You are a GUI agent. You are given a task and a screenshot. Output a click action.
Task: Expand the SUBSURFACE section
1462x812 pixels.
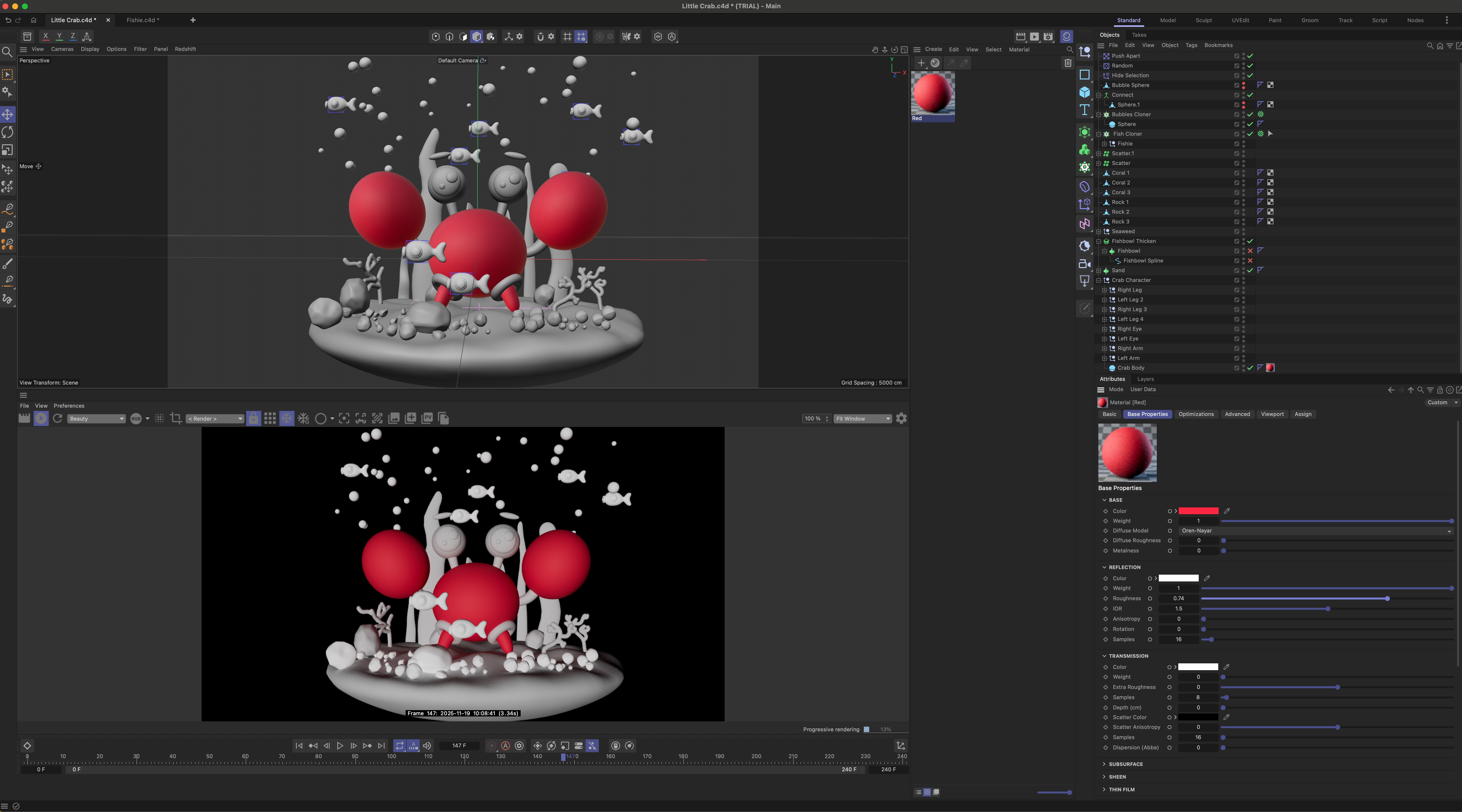(1104, 764)
